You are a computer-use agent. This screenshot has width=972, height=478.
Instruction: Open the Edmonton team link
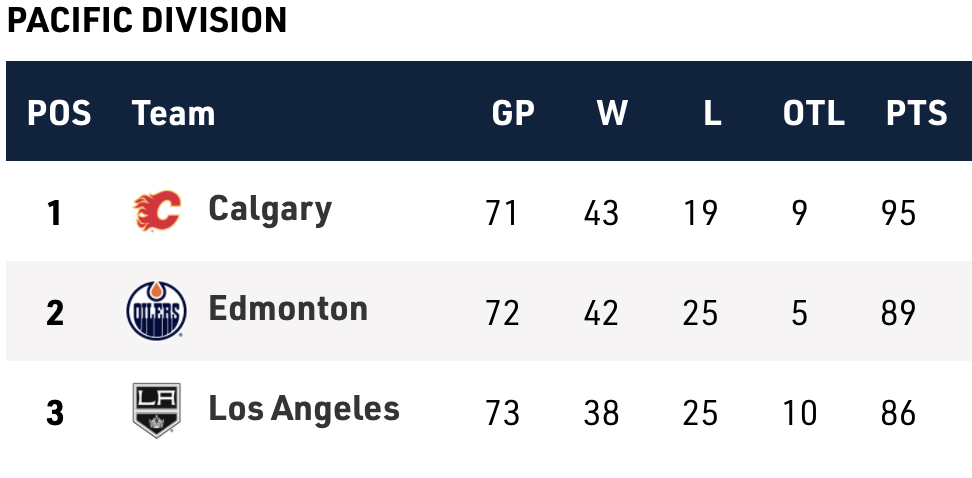tap(288, 309)
